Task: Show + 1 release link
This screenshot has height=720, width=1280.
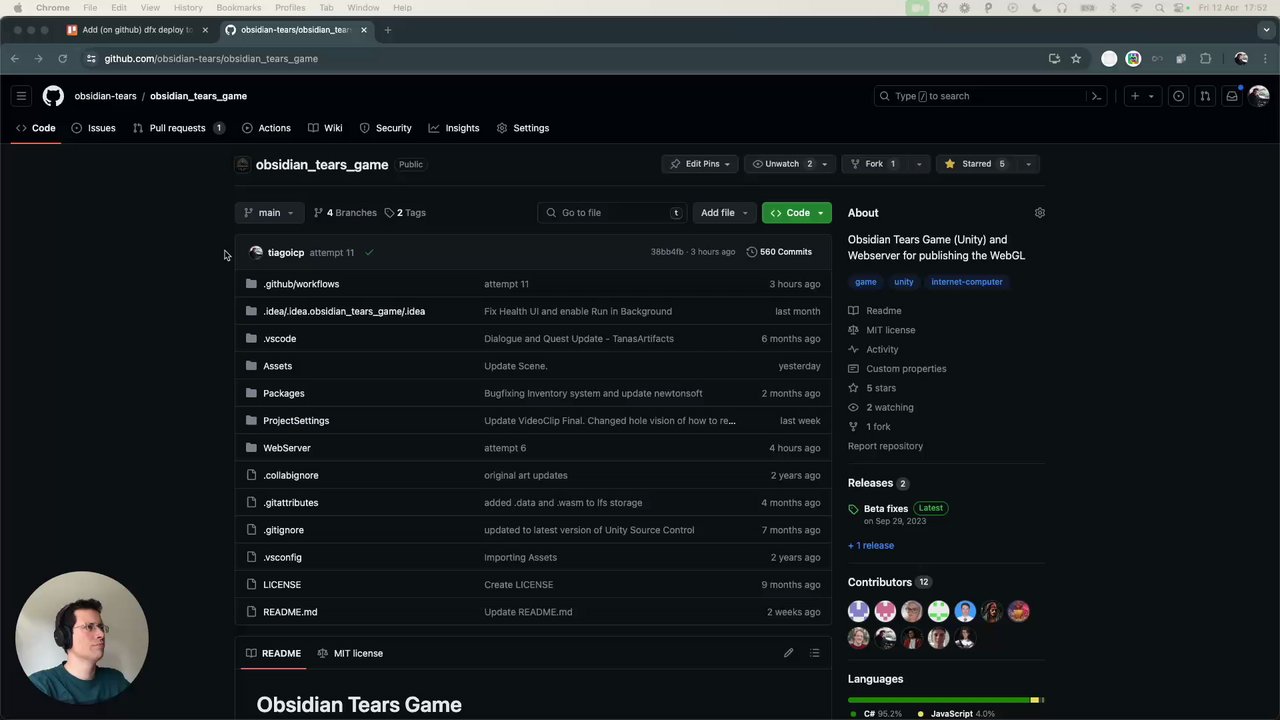Action: 871,546
